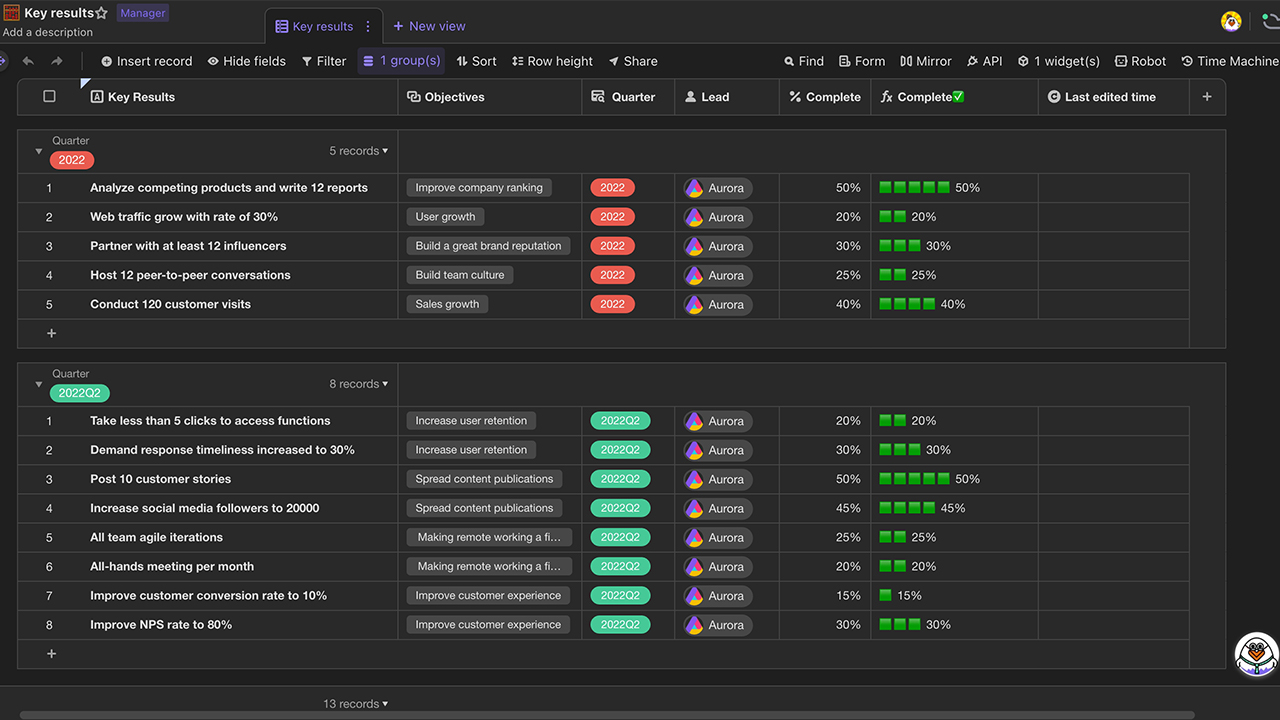The width and height of the screenshot is (1280, 720).
Task: Collapse the 2022Q2 quarter group
Action: 39,385
